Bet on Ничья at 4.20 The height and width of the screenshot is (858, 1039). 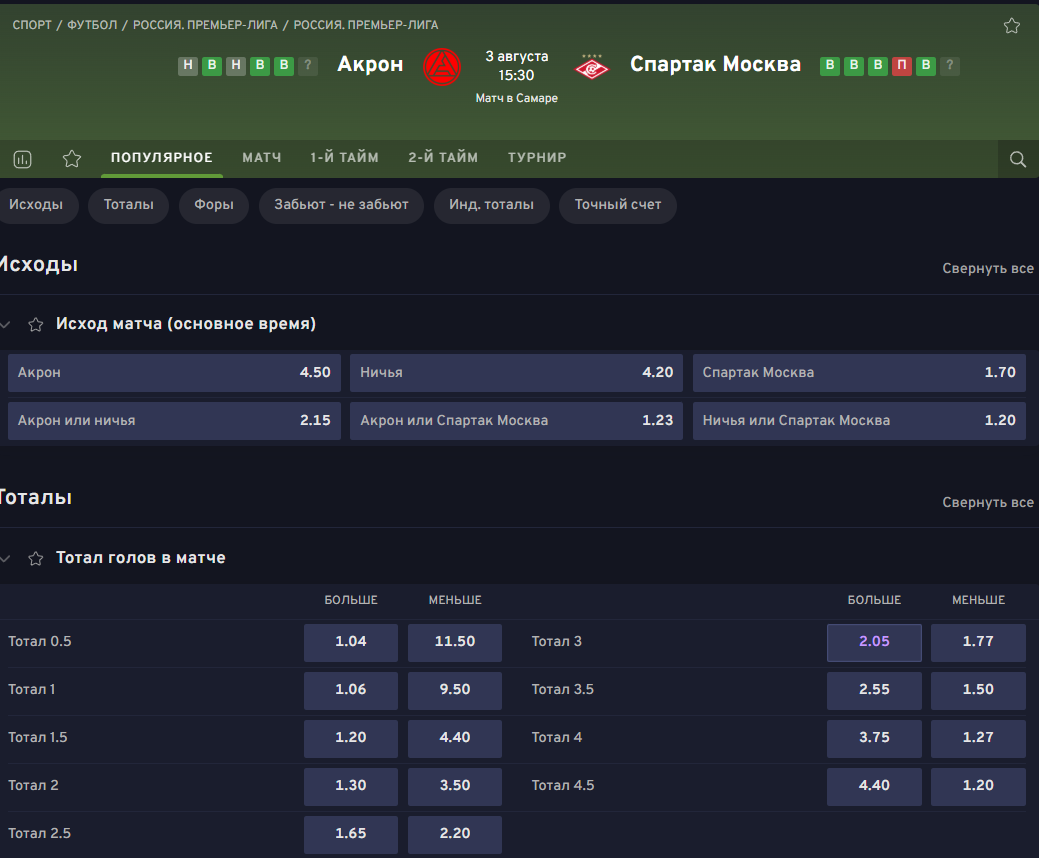point(516,373)
